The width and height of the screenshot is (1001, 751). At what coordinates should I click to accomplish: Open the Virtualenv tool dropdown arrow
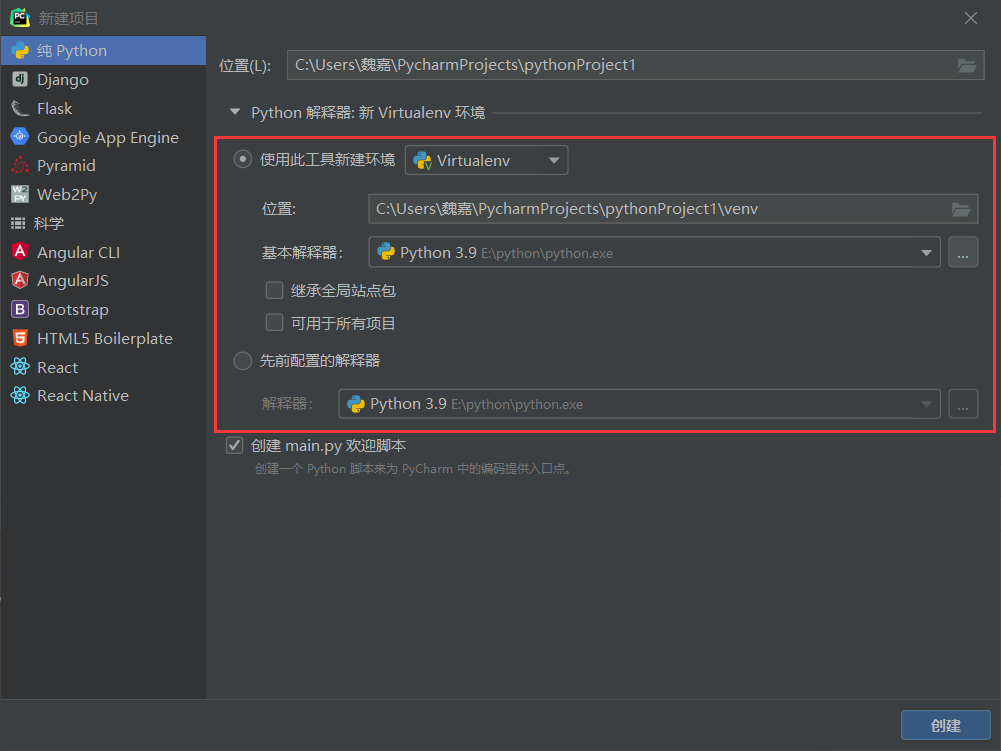(x=553, y=160)
